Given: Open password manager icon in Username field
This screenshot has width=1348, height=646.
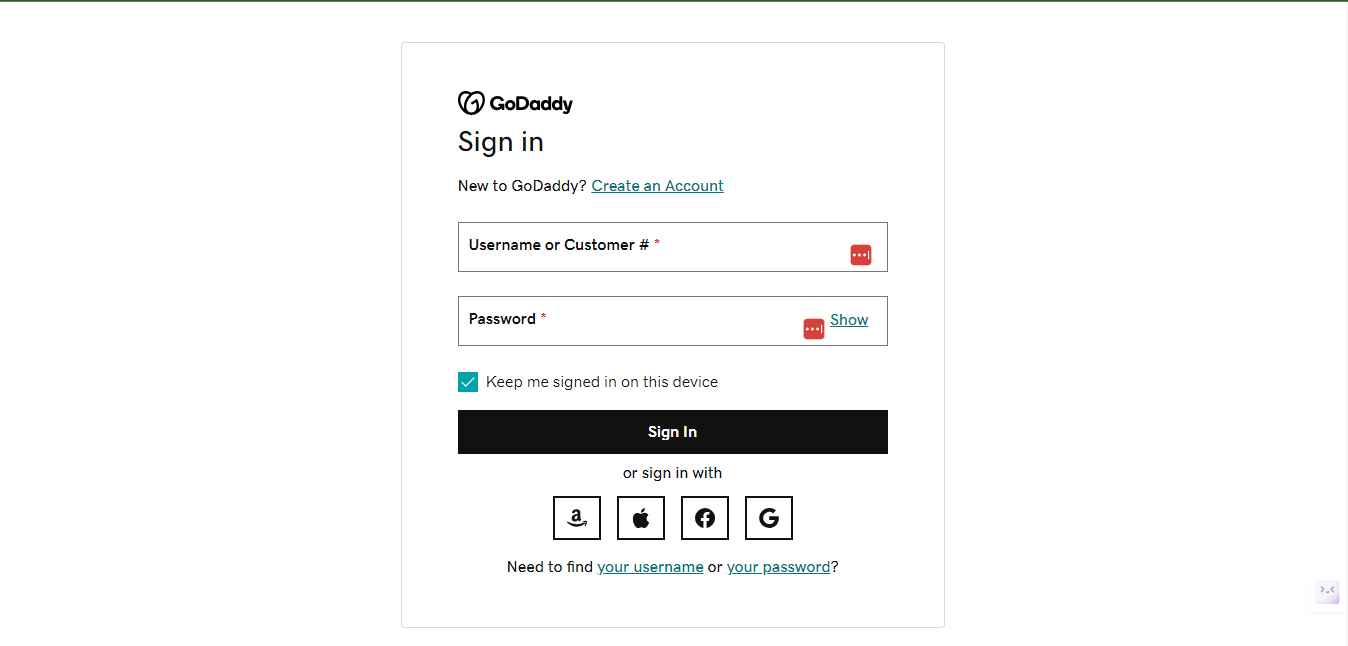Looking at the screenshot, I should click(861, 255).
